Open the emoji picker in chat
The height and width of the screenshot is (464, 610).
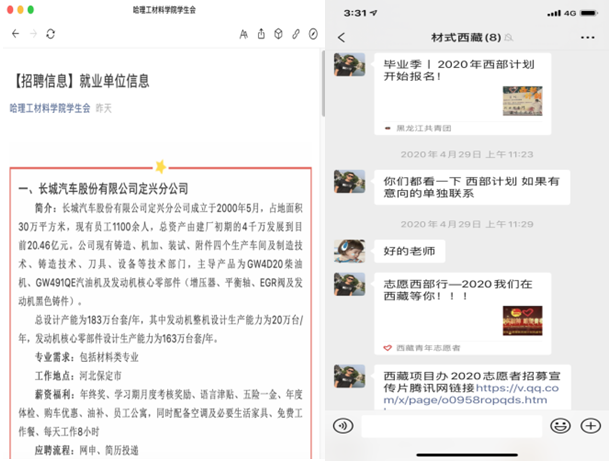click(561, 425)
